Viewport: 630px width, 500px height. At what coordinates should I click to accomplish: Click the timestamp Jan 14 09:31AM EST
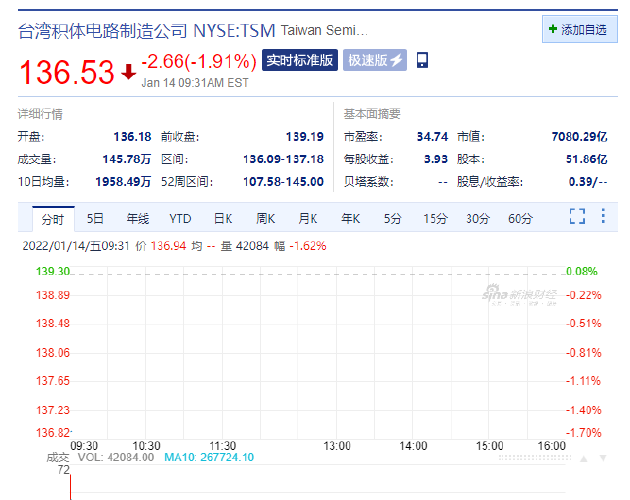tap(195, 83)
